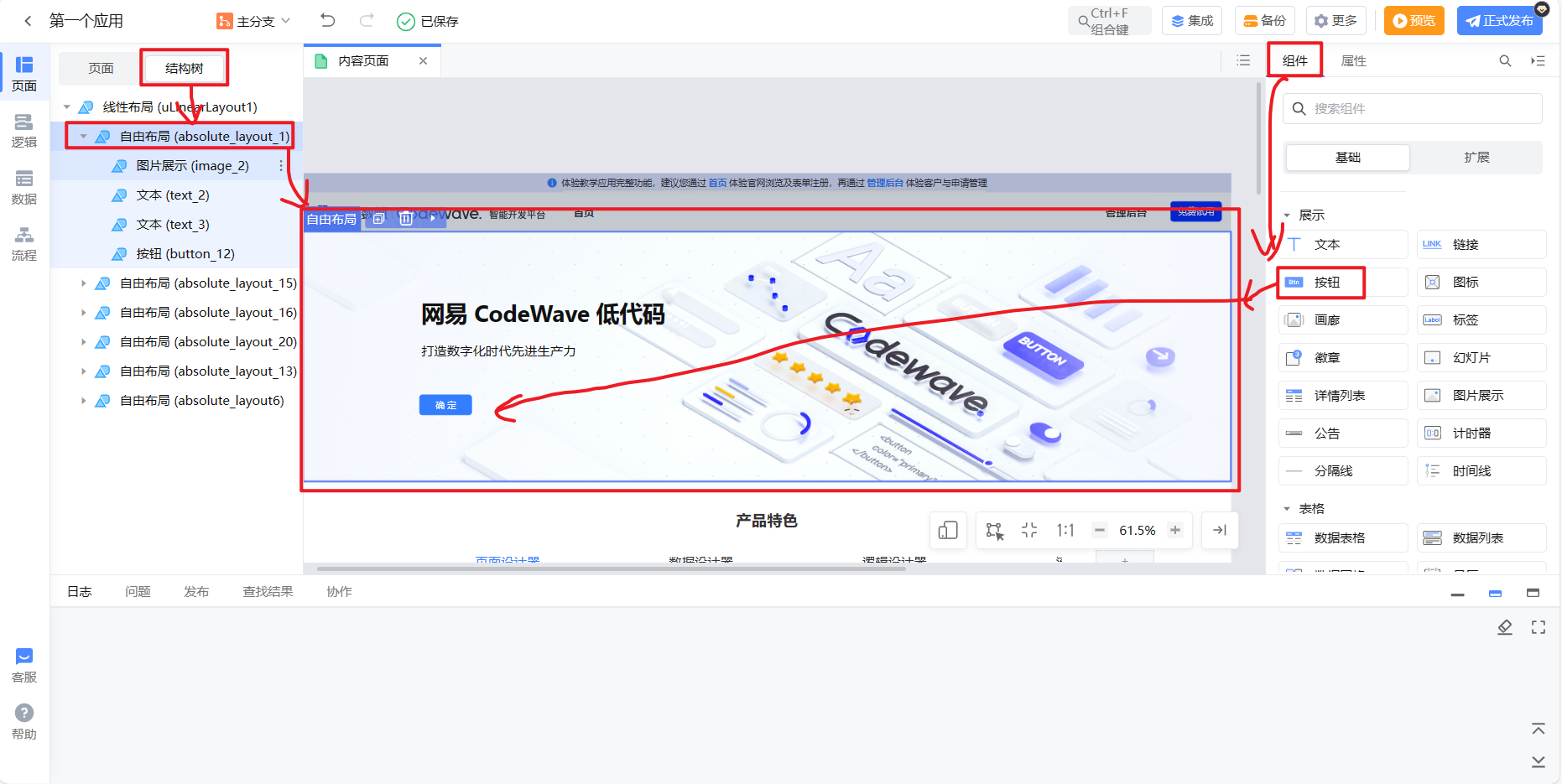Click the 集成 button
Viewport: 1562px width, 784px height.
tap(1192, 21)
